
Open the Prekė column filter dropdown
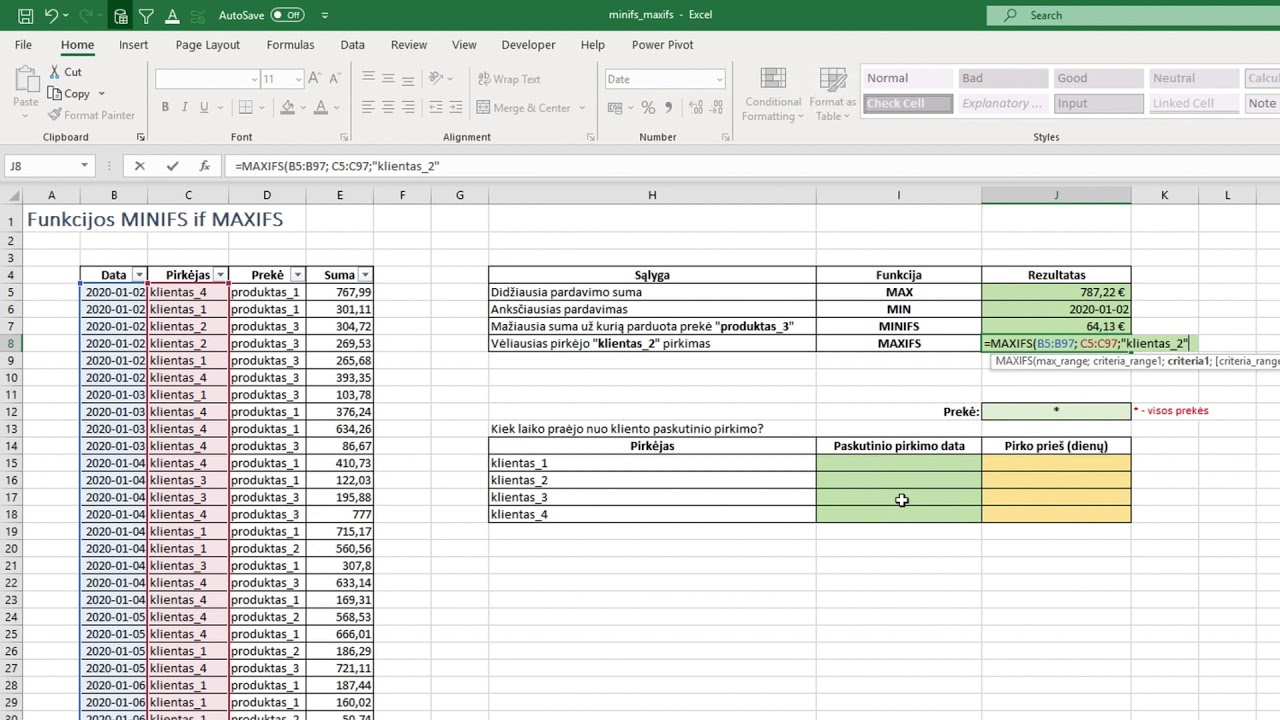pyautogui.click(x=297, y=275)
